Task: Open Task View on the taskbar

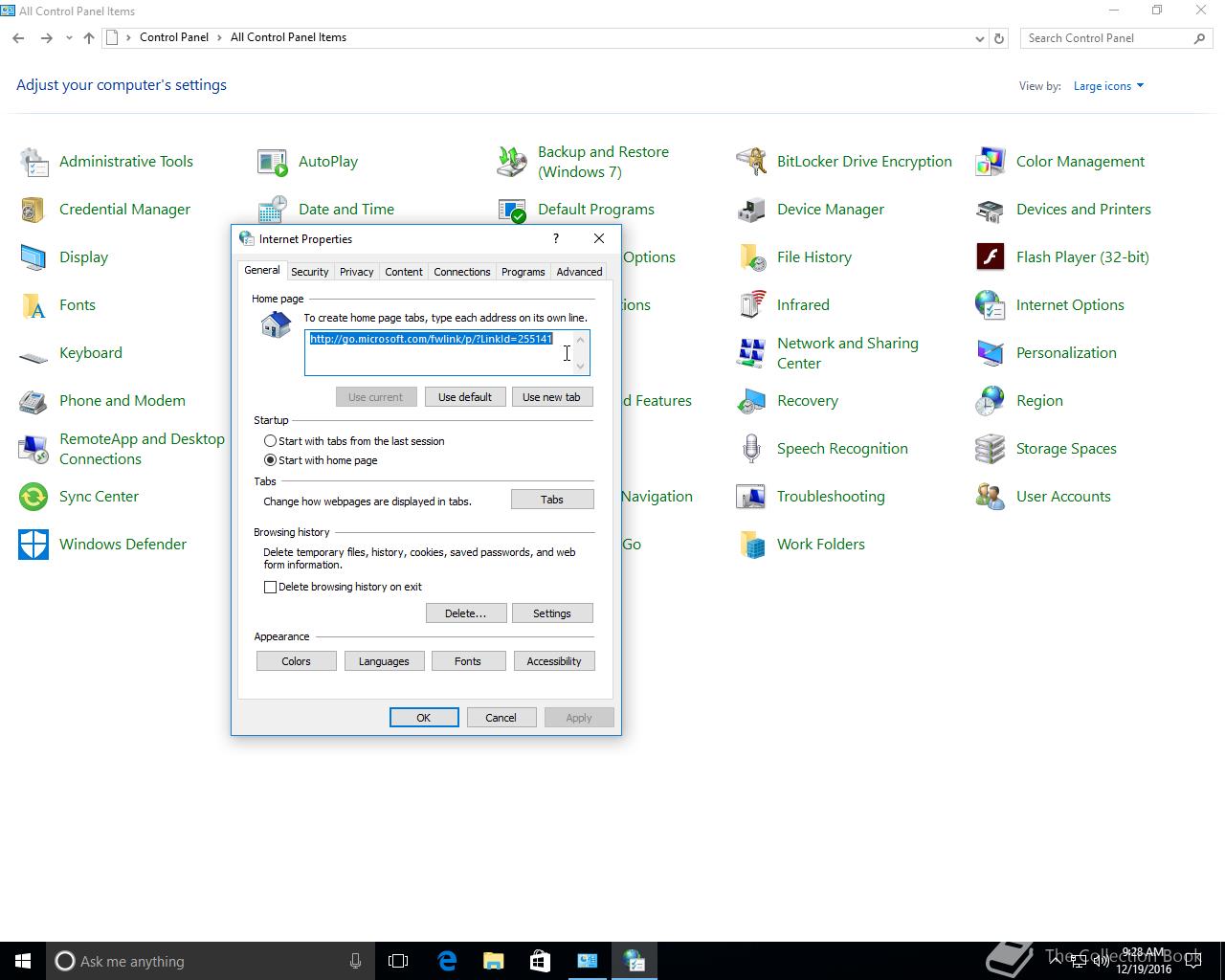Action: (x=398, y=961)
